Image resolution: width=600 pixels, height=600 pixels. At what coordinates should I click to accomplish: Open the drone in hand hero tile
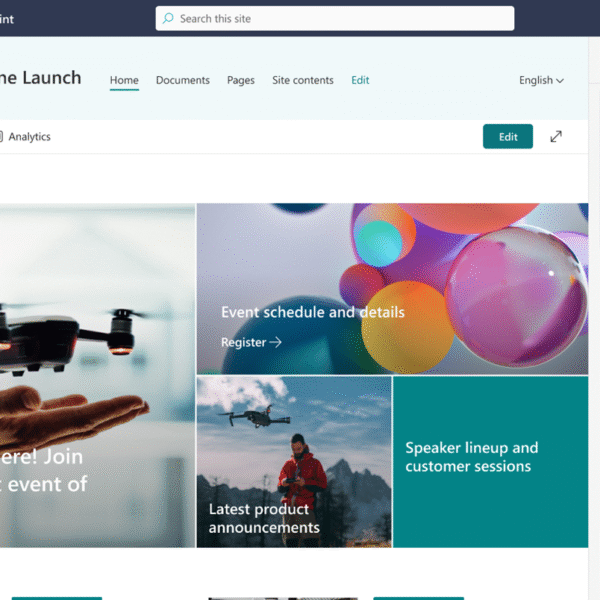97,375
